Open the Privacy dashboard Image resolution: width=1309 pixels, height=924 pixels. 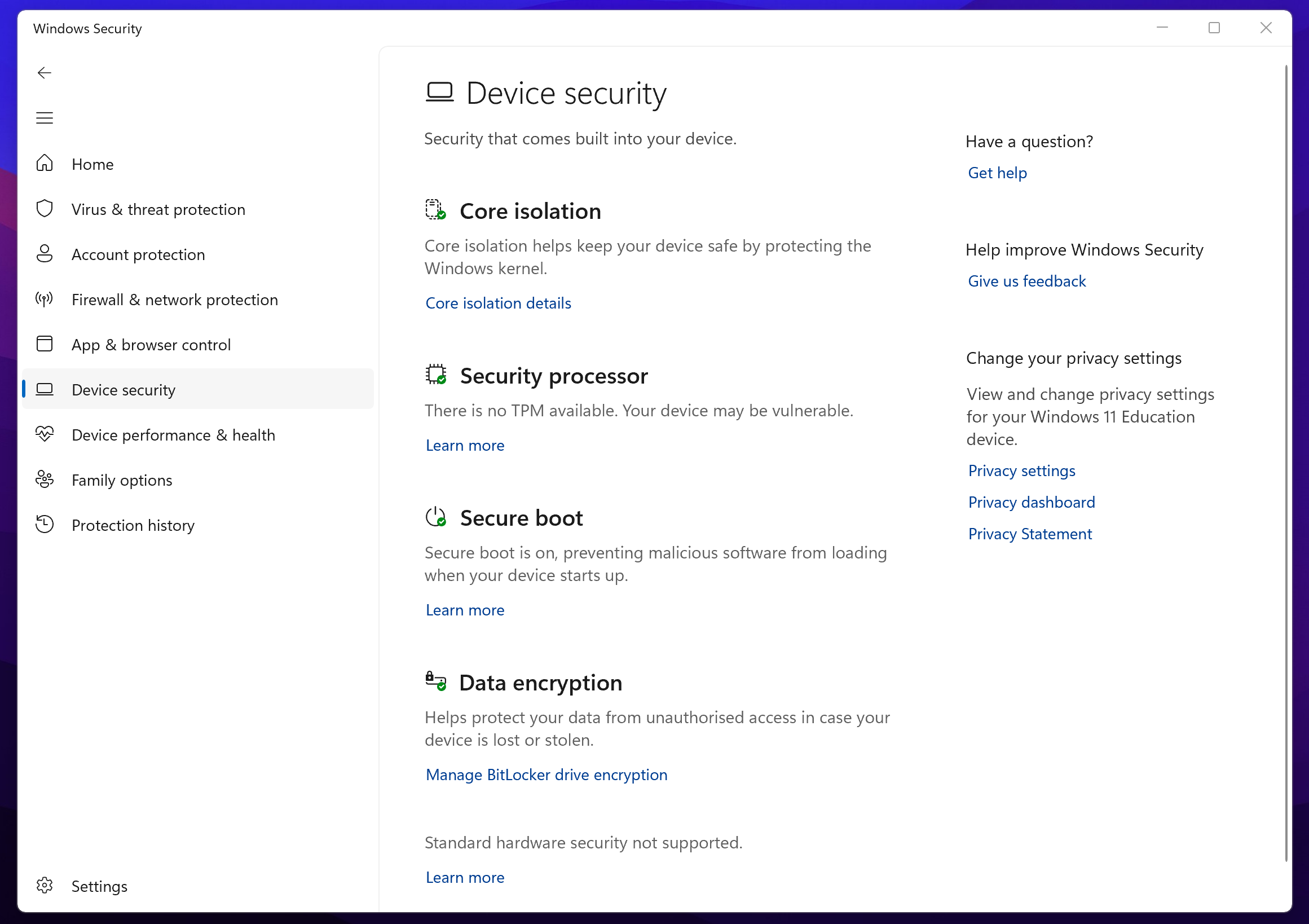tap(1032, 502)
